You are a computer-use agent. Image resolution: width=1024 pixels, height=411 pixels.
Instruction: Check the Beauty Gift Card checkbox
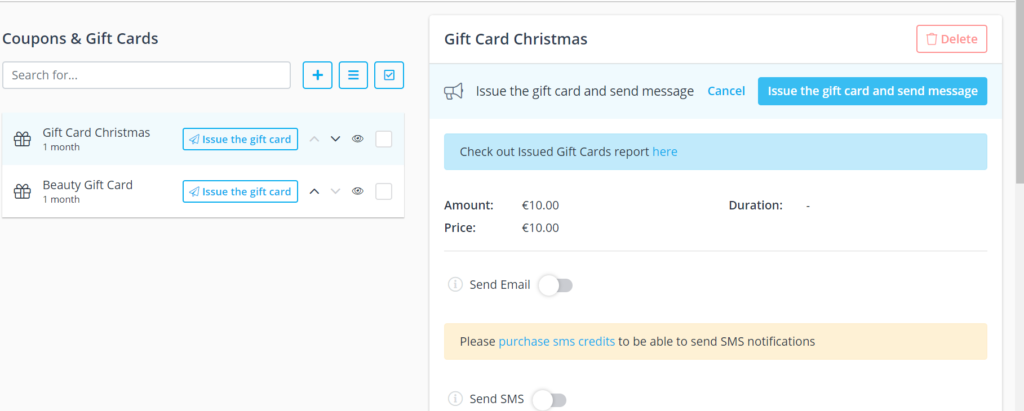pyautogui.click(x=384, y=191)
